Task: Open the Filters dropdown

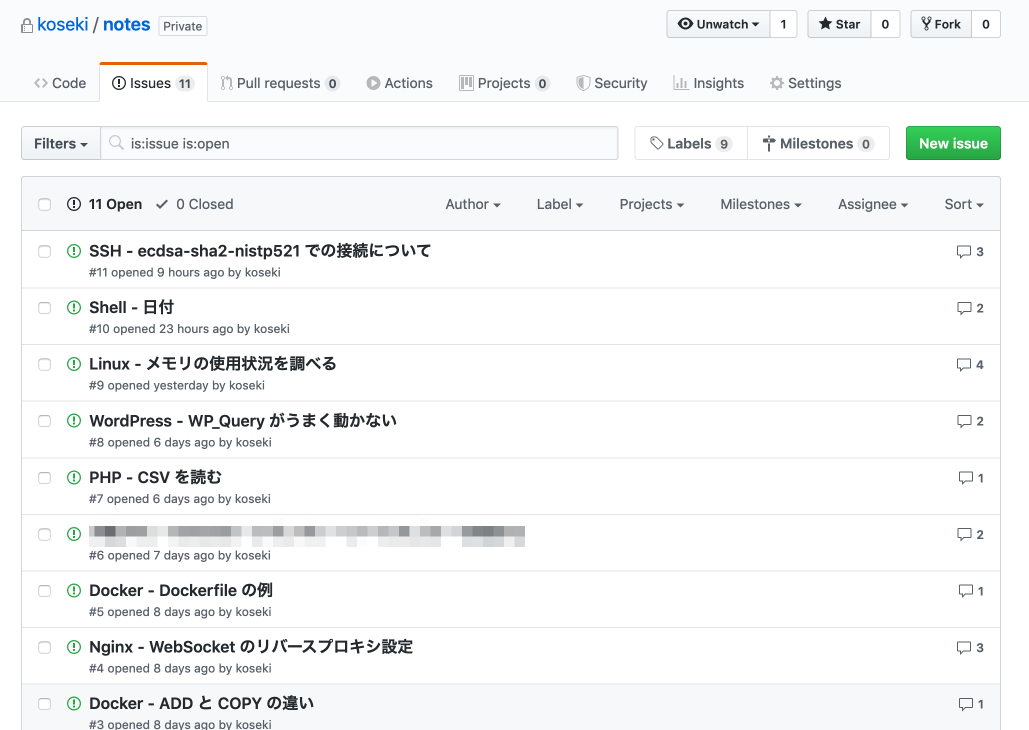Action: [61, 143]
